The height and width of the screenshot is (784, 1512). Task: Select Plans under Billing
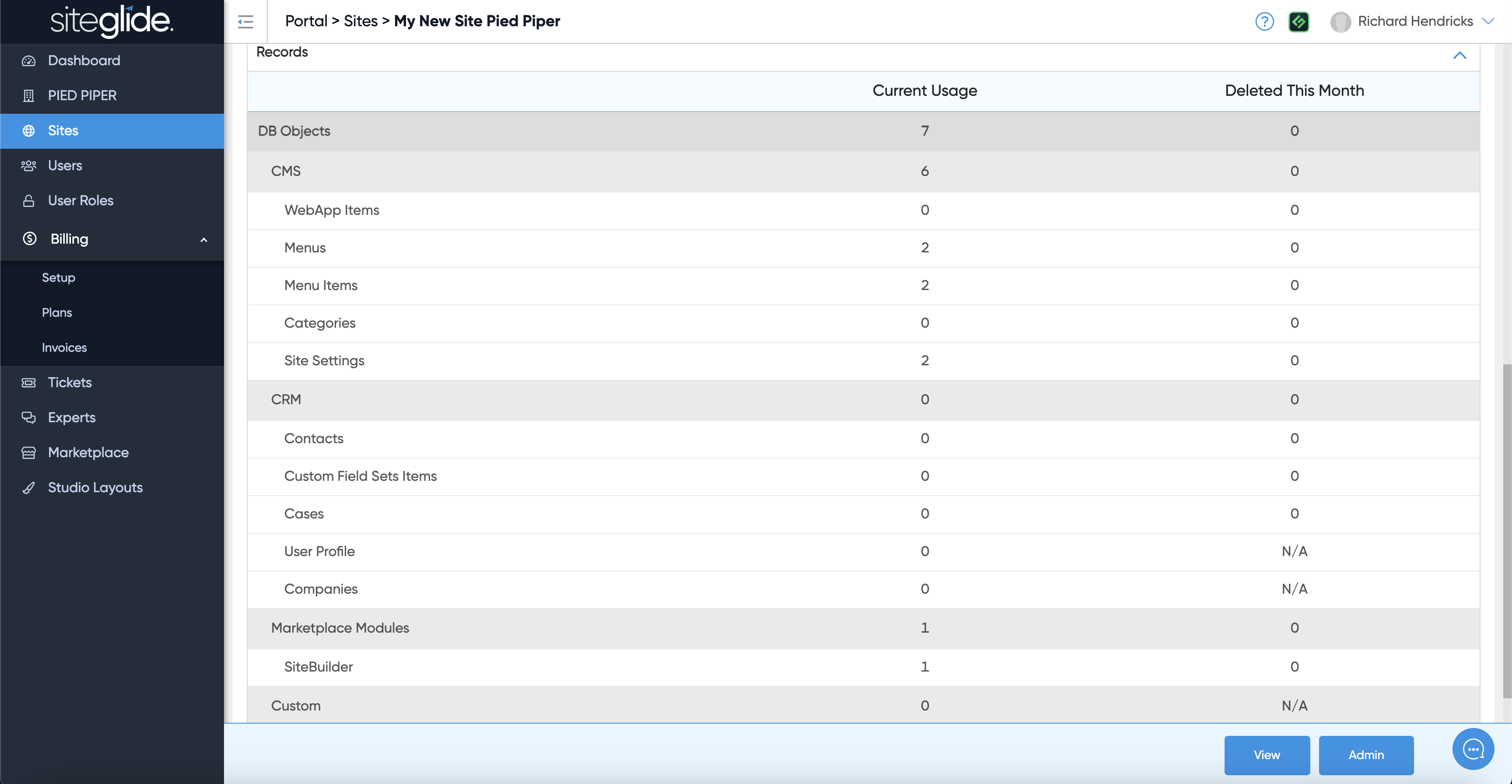pyautogui.click(x=57, y=313)
